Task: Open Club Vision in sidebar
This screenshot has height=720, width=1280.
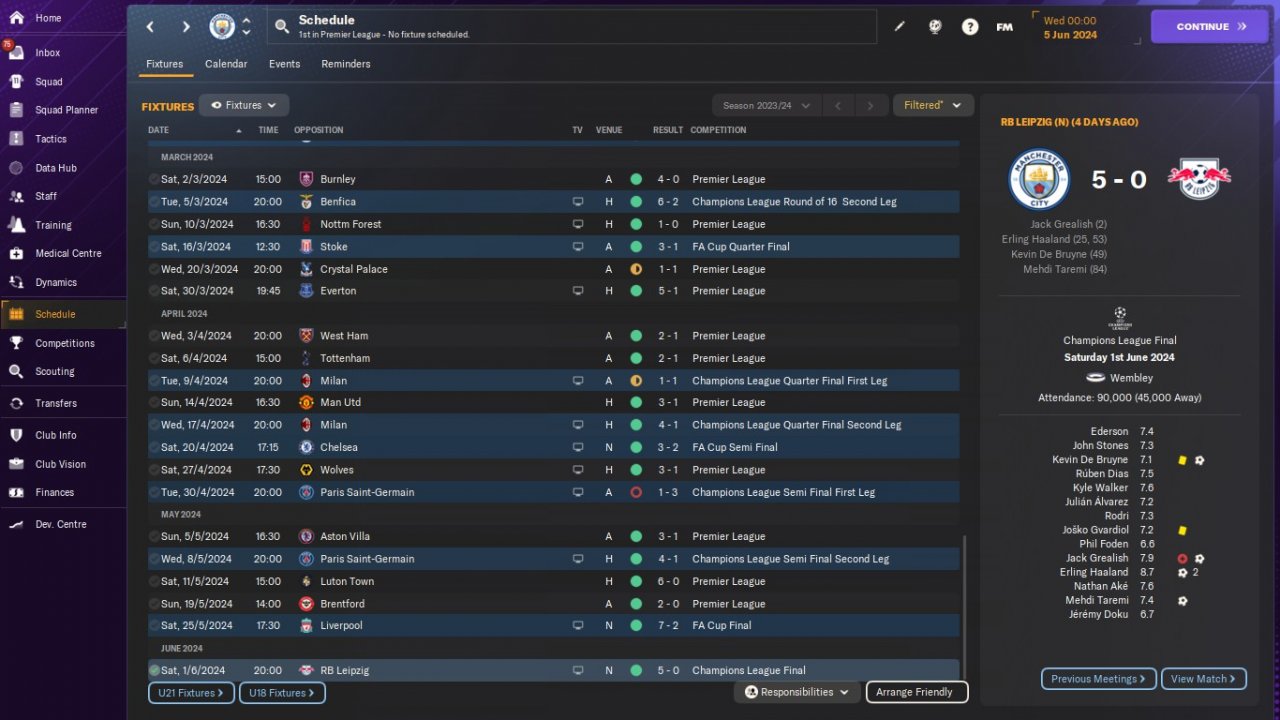Action: point(60,464)
